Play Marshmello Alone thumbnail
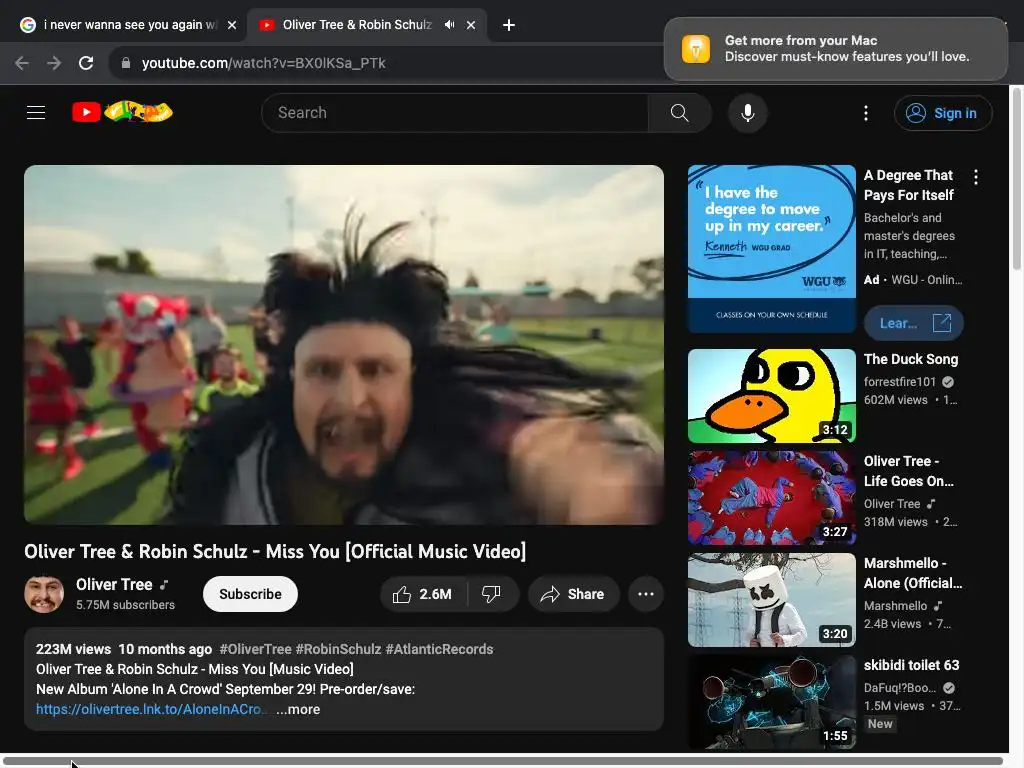Image resolution: width=1024 pixels, height=768 pixels. click(x=772, y=600)
